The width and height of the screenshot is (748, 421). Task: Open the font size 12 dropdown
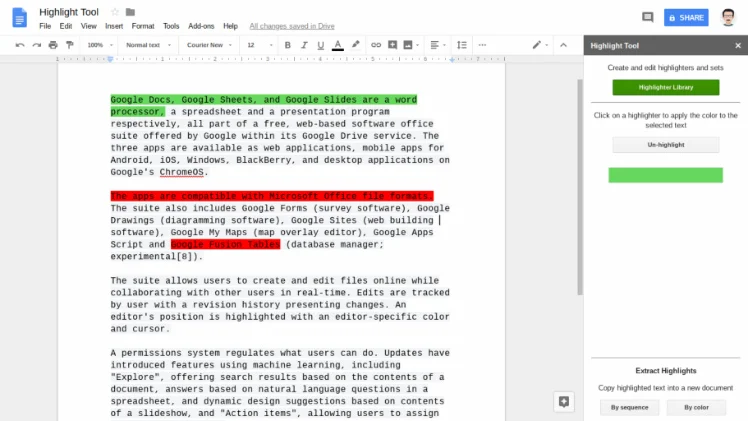pos(260,45)
